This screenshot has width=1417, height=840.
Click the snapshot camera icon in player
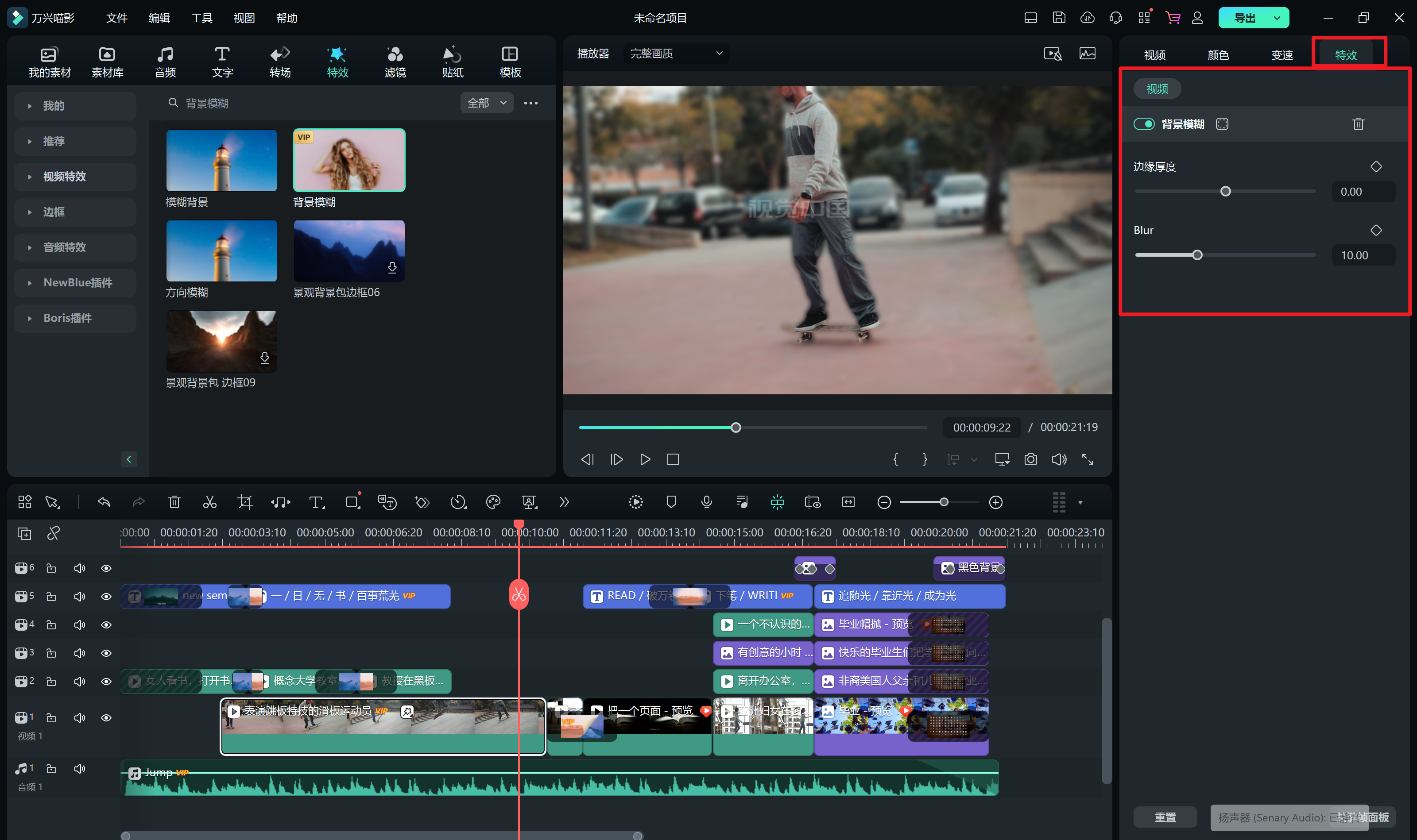(1031, 459)
